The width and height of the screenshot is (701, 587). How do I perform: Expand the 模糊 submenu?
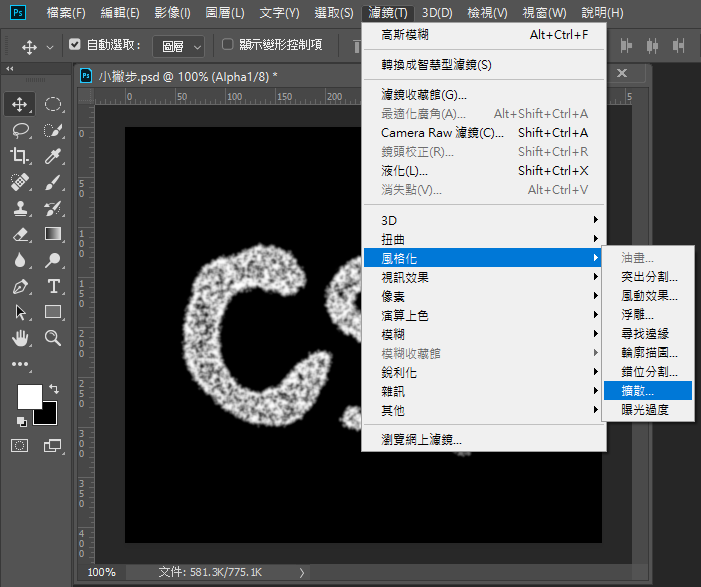pos(484,334)
